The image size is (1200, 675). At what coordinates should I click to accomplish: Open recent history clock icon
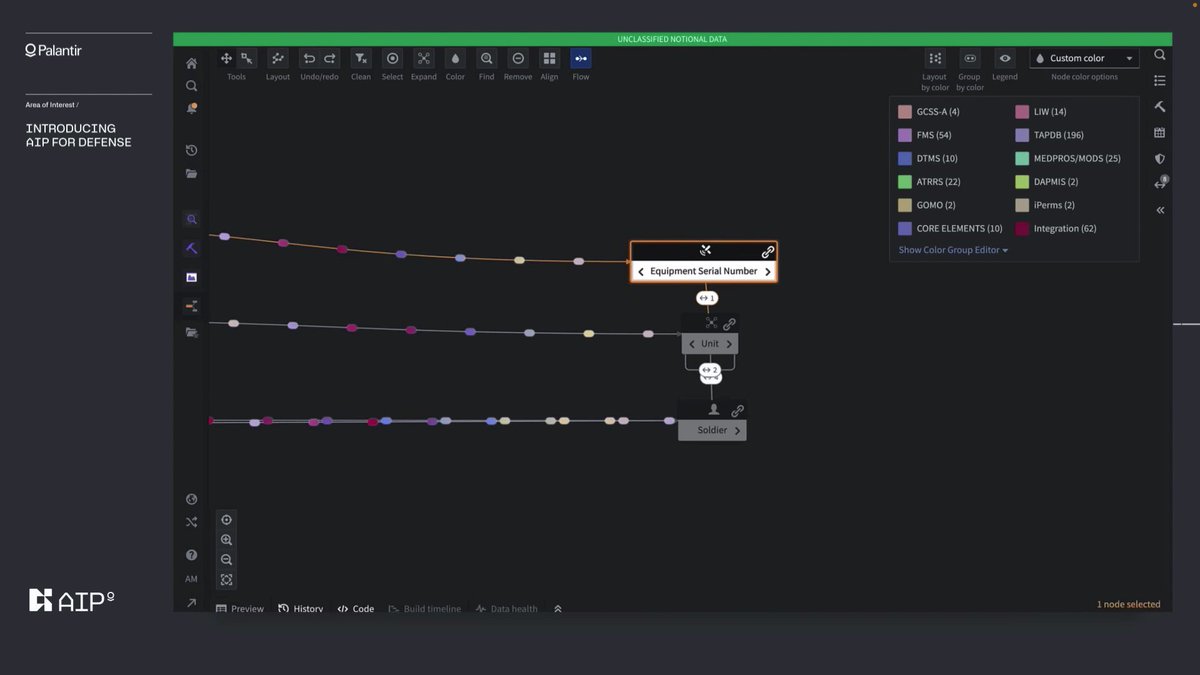pyautogui.click(x=191, y=150)
